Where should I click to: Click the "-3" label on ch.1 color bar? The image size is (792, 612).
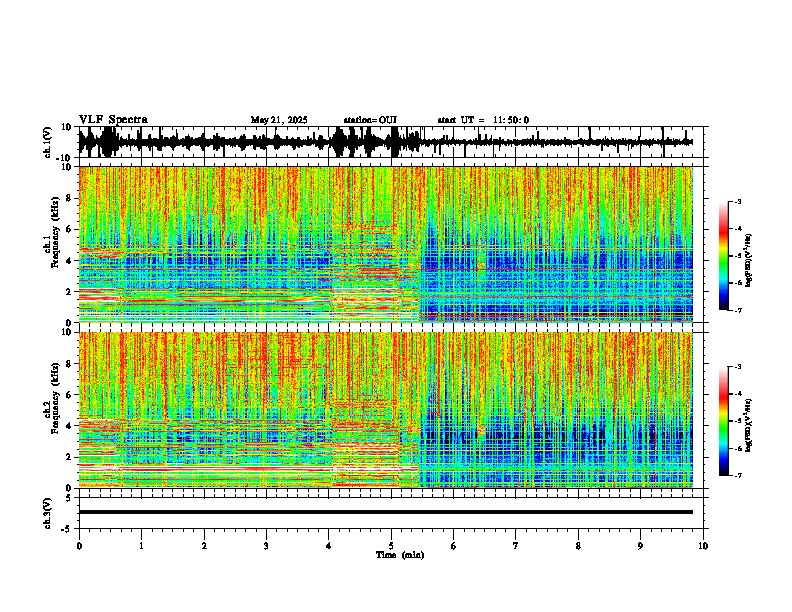(737, 201)
